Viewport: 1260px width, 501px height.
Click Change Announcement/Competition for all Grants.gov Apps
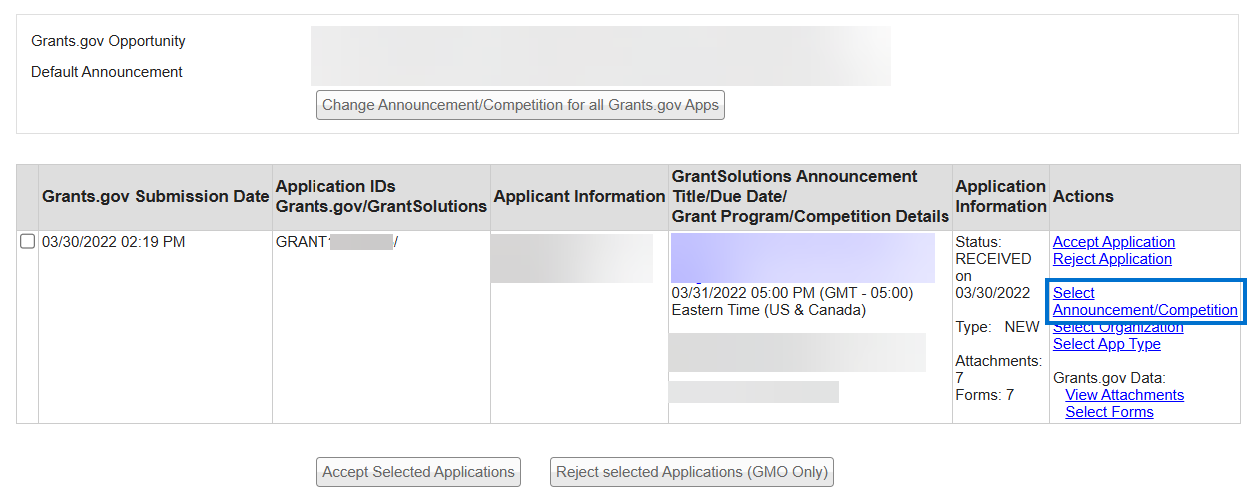pos(520,105)
